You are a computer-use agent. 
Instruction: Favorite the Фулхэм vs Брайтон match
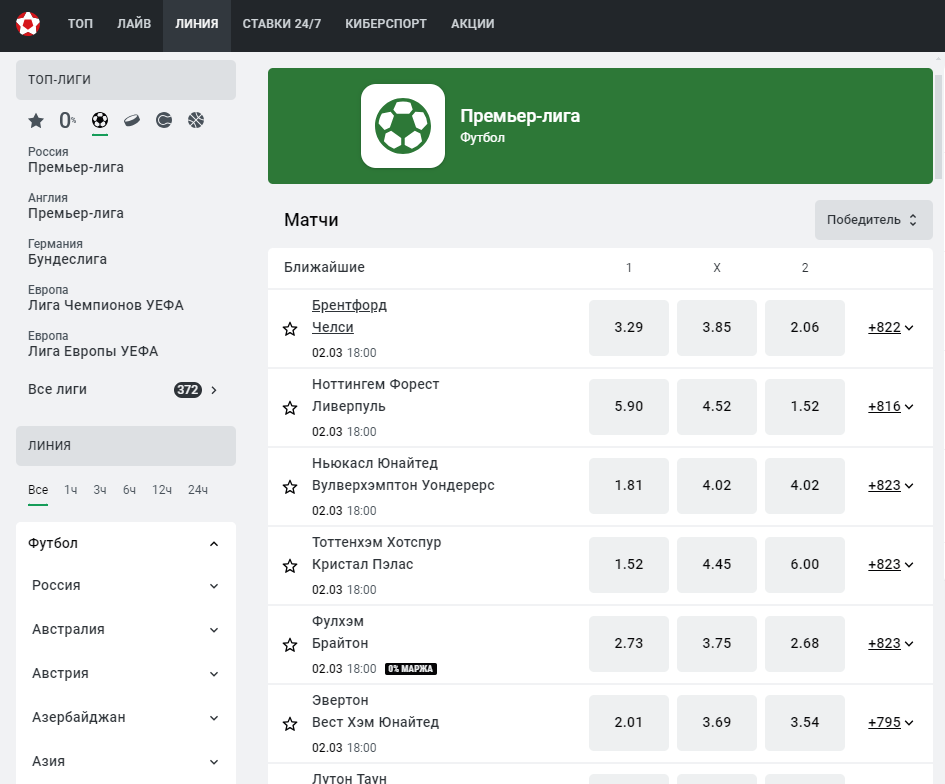(290, 645)
